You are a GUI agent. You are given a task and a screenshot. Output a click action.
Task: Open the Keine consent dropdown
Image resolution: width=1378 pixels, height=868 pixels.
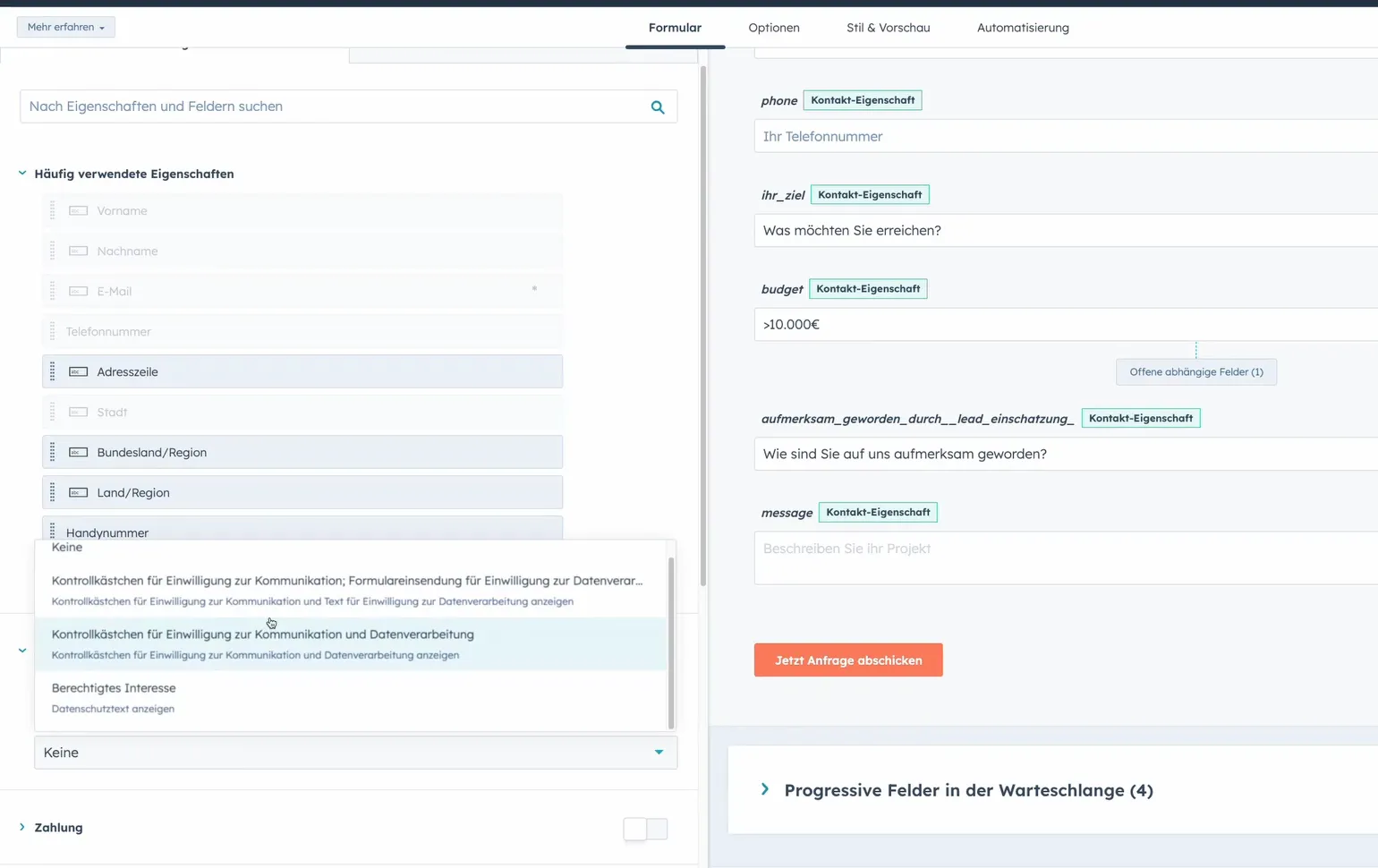tap(355, 753)
